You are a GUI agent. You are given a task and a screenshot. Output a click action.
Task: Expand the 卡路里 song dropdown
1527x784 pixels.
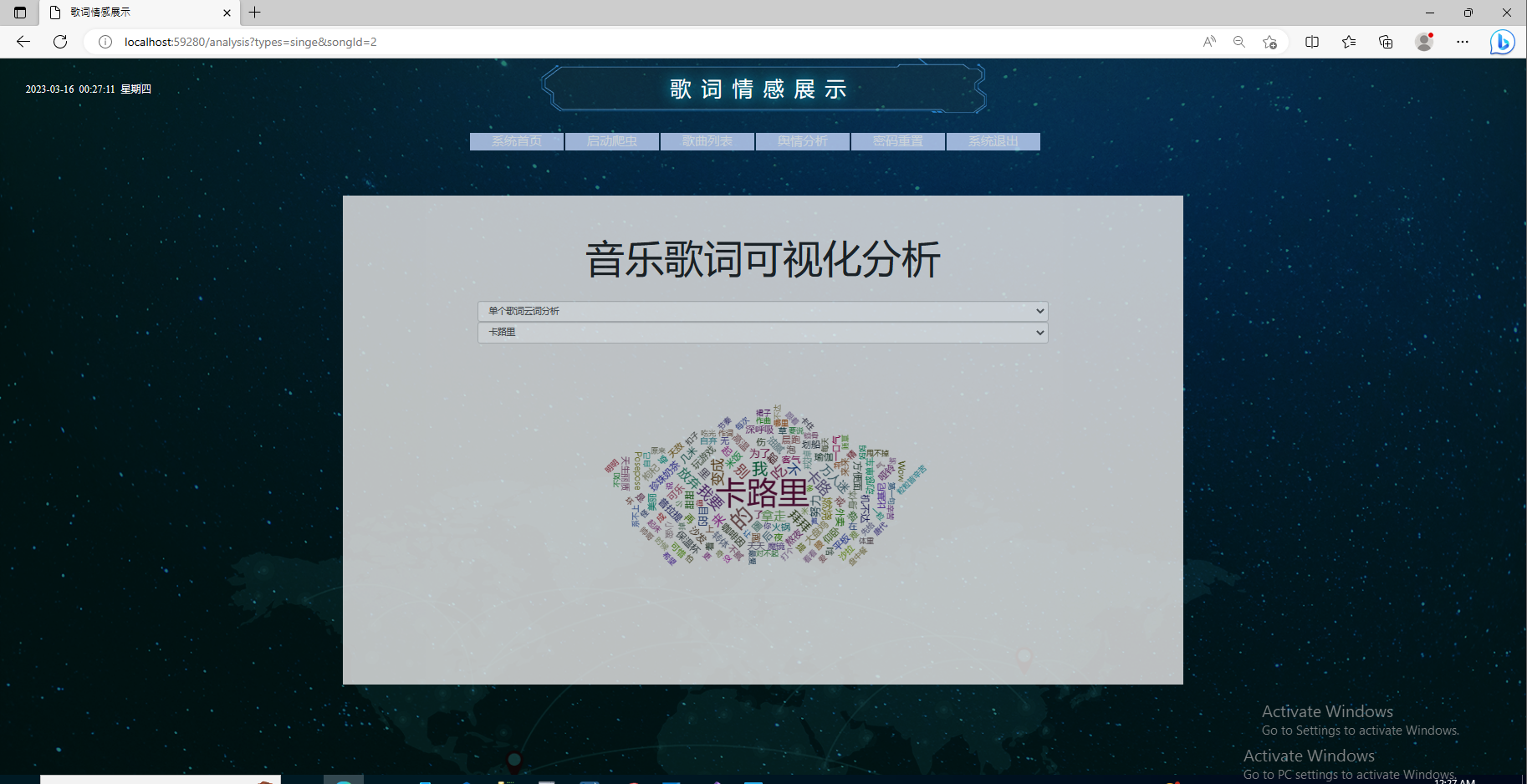(763, 333)
